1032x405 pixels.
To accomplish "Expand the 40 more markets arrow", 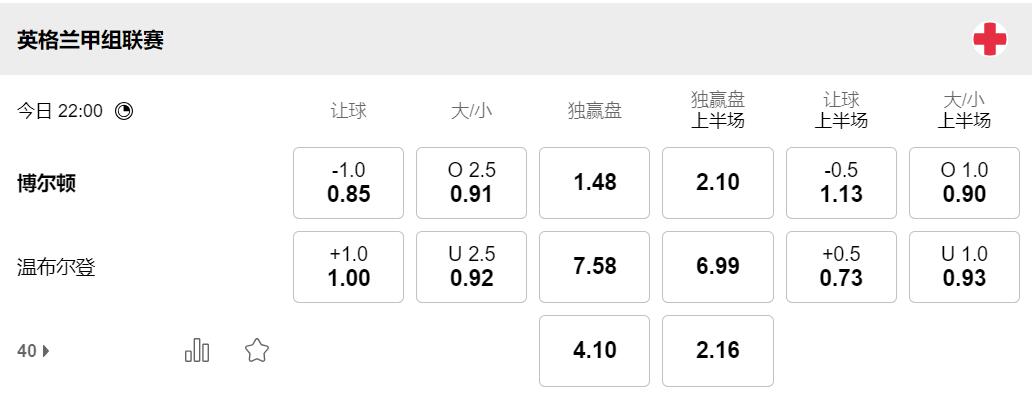I will tap(45, 351).
